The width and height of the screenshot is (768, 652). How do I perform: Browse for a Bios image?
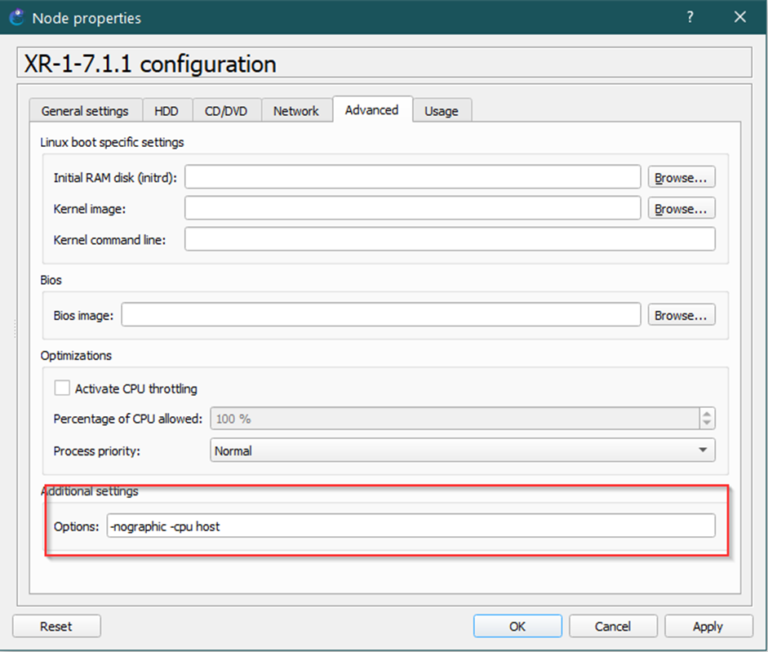(681, 315)
